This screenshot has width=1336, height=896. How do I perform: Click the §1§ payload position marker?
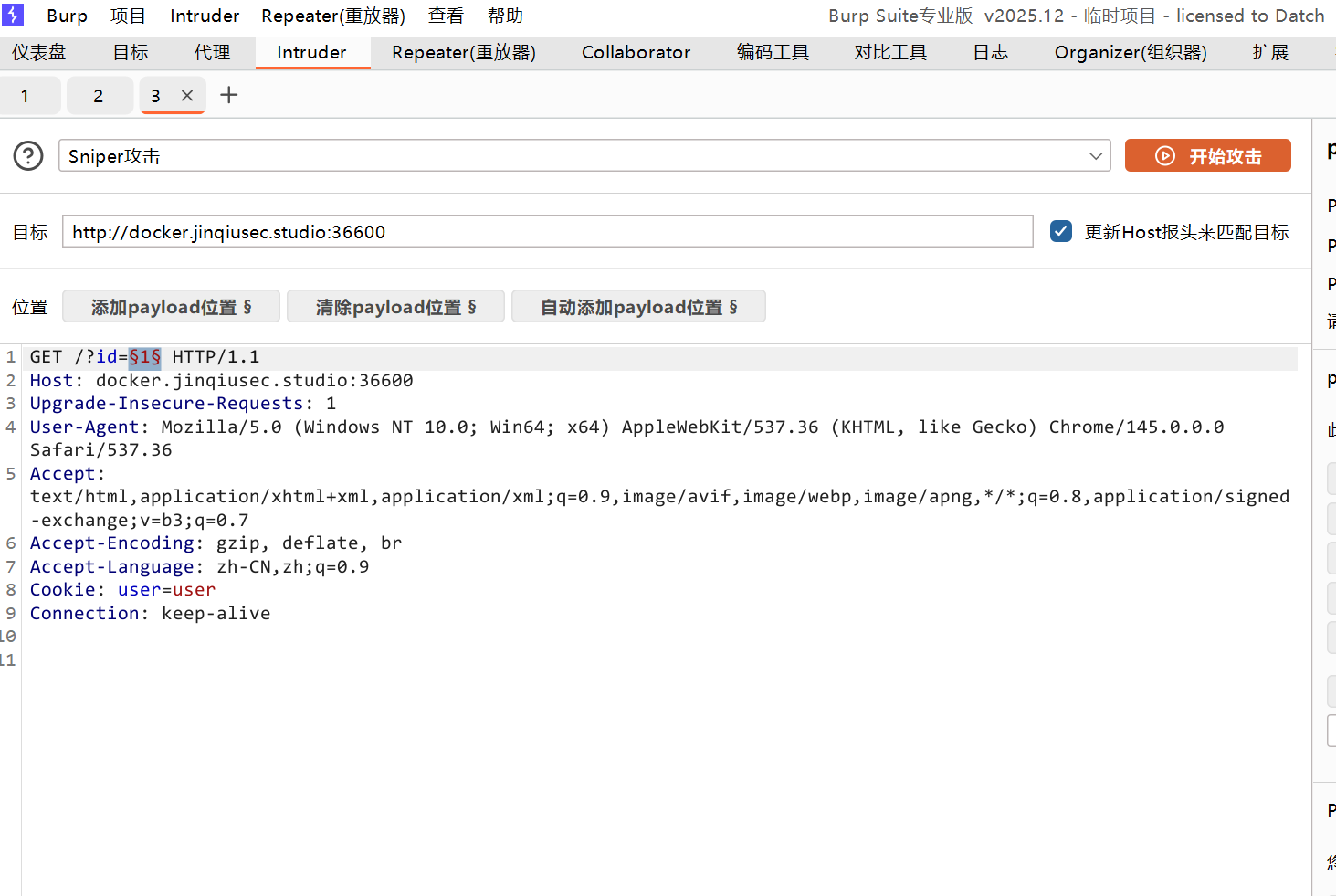(x=144, y=357)
